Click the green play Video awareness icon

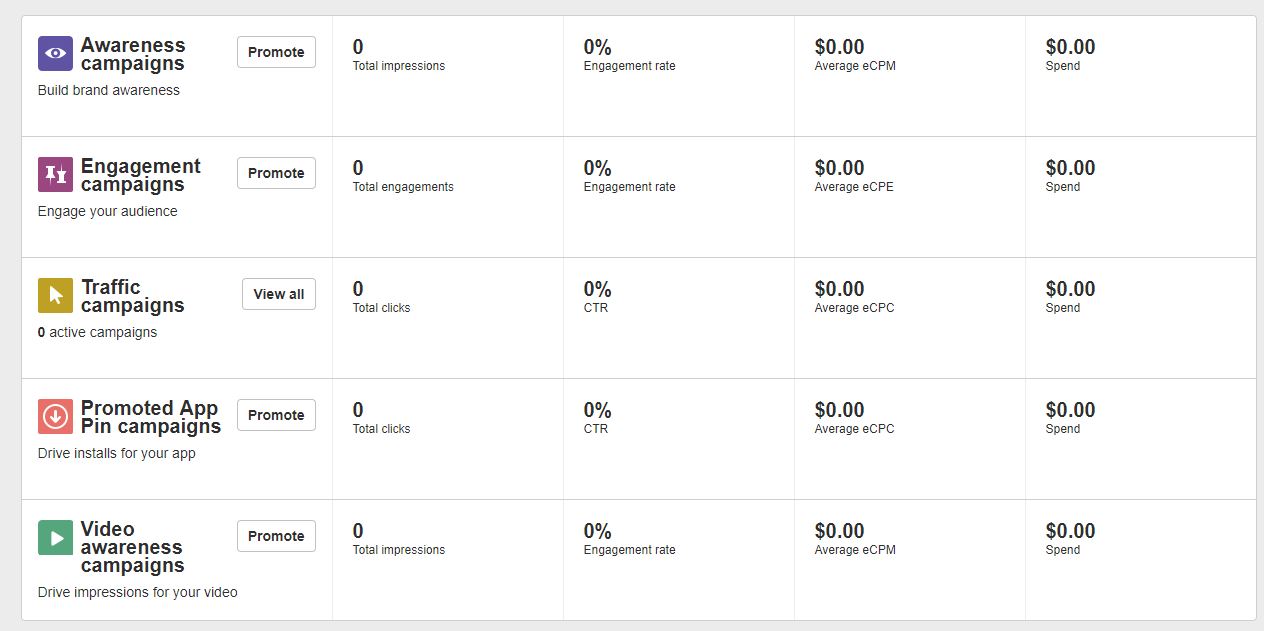[x=55, y=538]
